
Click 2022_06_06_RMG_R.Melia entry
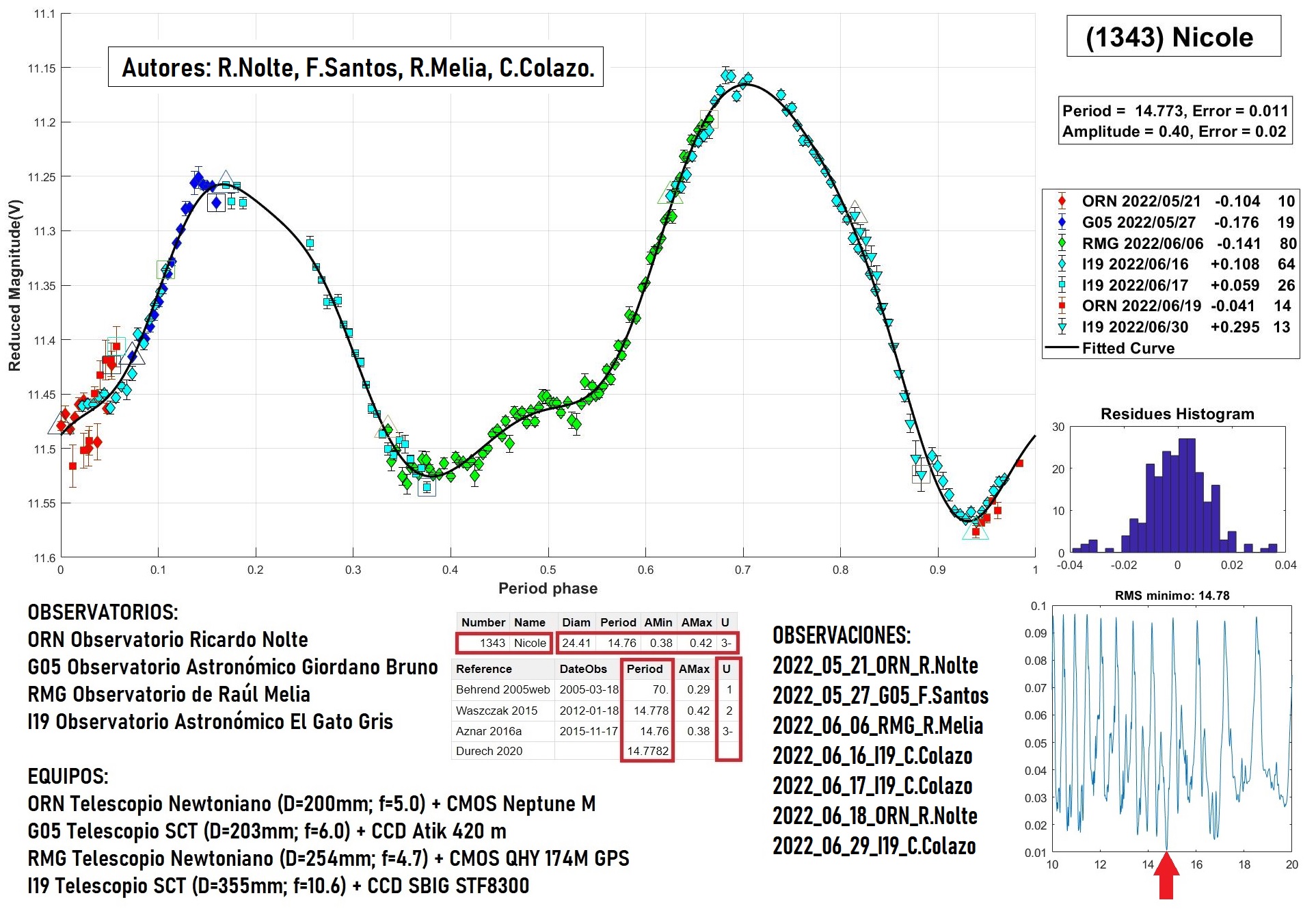coord(878,726)
